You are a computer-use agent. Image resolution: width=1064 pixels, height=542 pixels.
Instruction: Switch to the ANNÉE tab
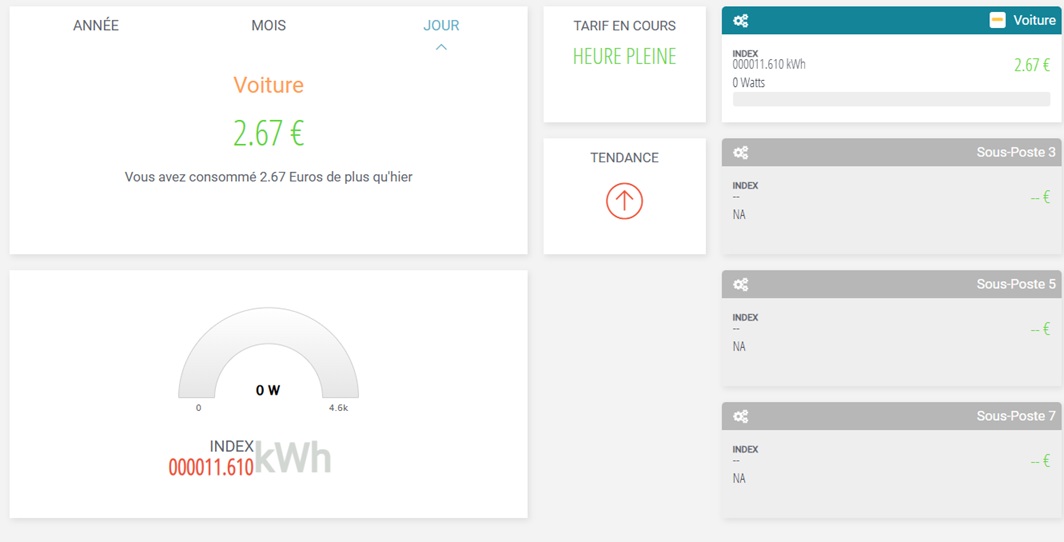[x=96, y=26]
